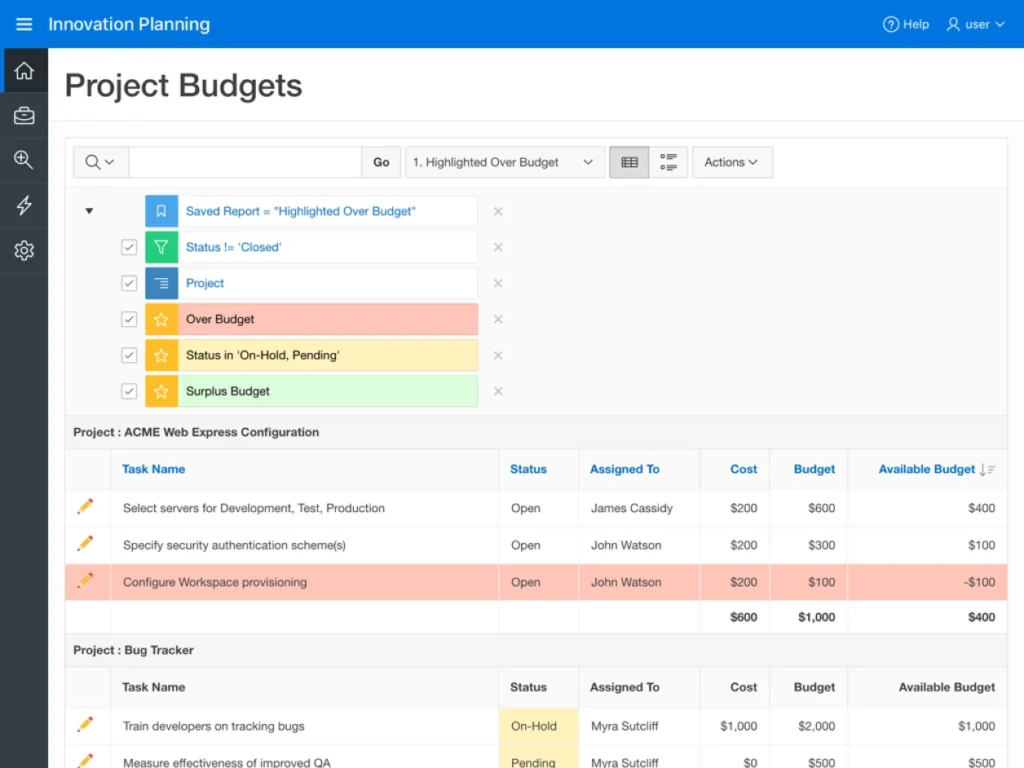This screenshot has width=1024, height=768.
Task: Open the Help link
Action: coord(906,24)
